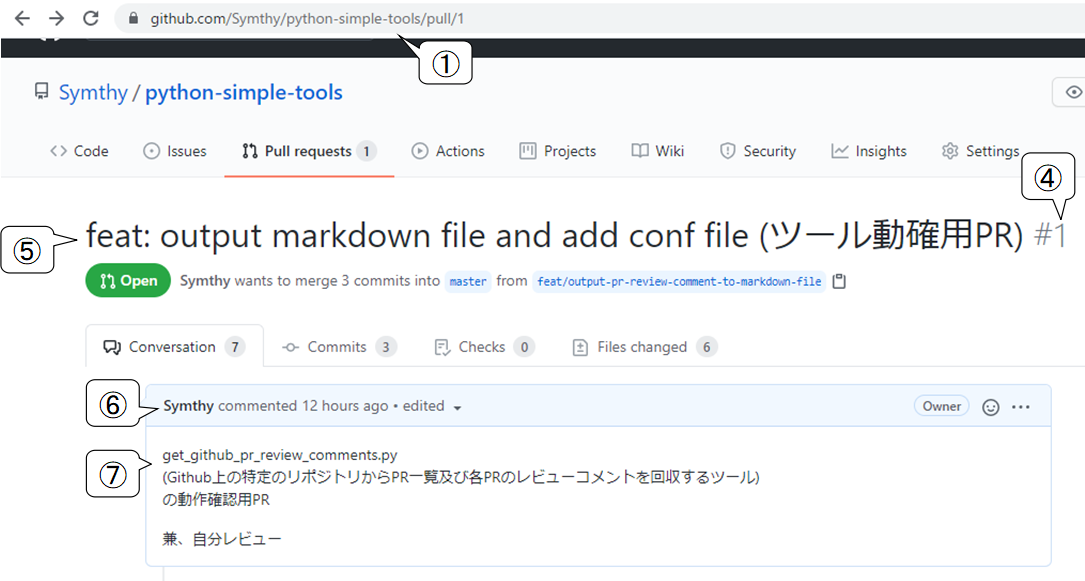Switch to the Commits tab
Viewport: 1085px width, 581px height.
click(x=339, y=347)
